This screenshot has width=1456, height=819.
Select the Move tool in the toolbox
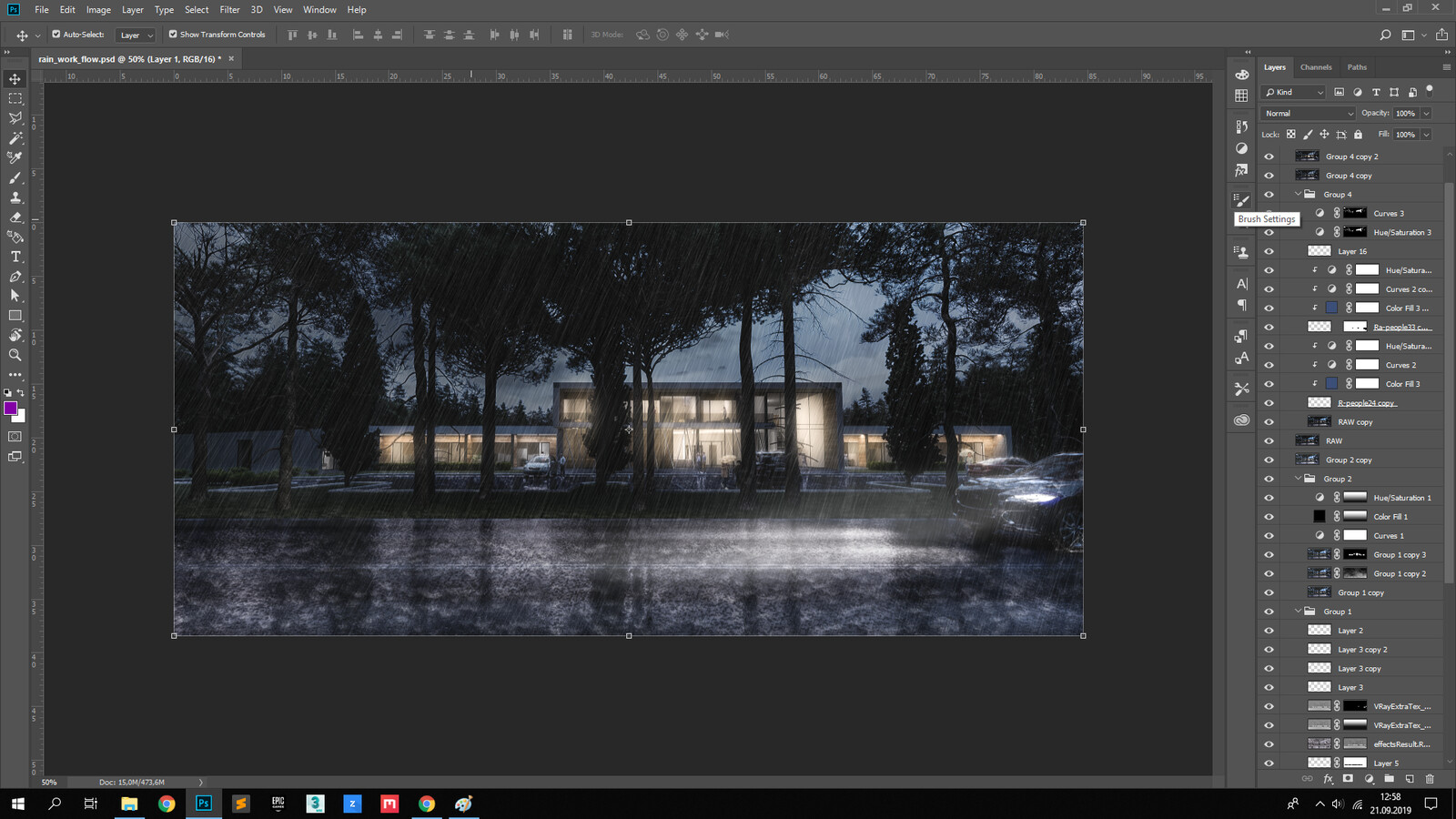pos(15,79)
